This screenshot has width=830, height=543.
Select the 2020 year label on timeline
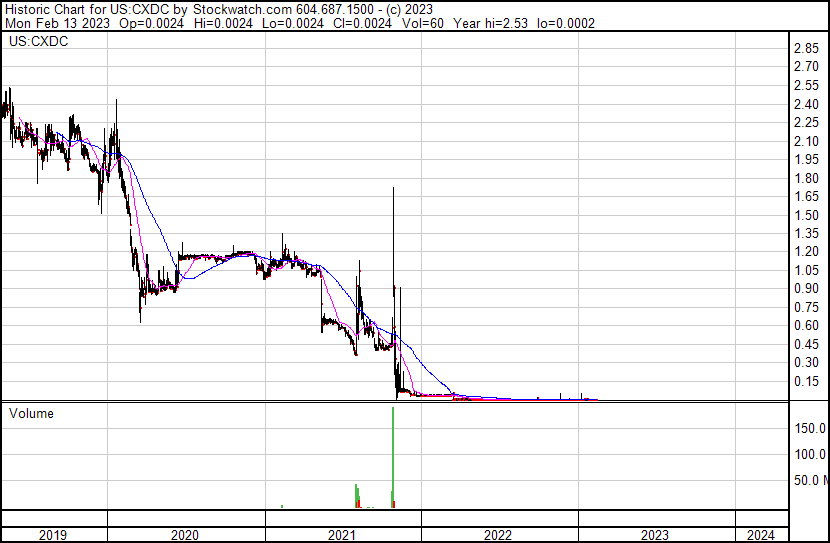click(x=185, y=535)
